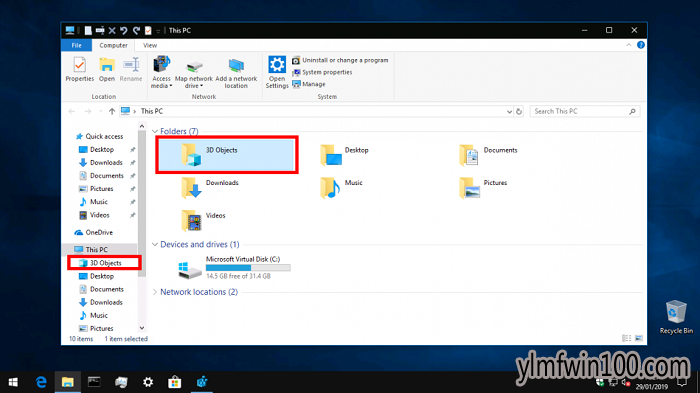
Task: Go up one folder level
Action: click(112, 111)
